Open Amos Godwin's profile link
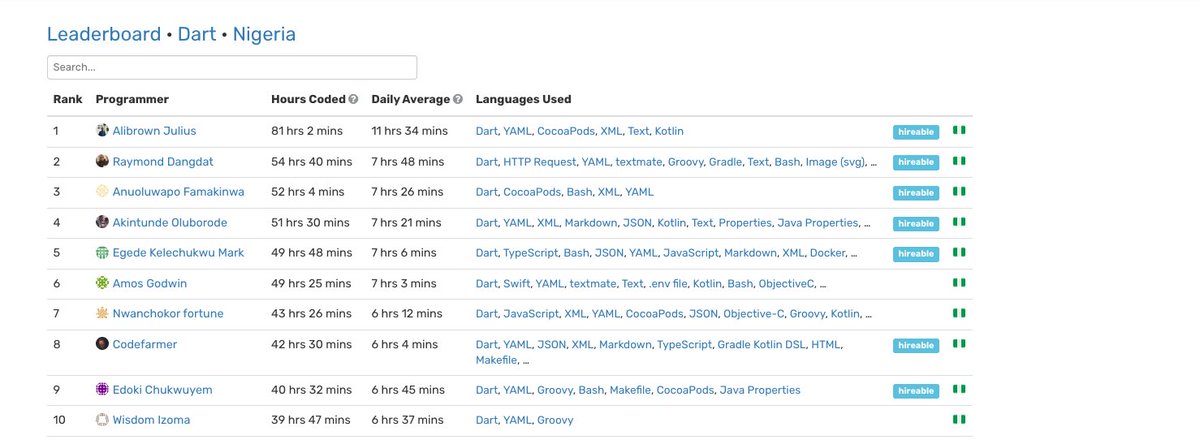 click(x=149, y=284)
